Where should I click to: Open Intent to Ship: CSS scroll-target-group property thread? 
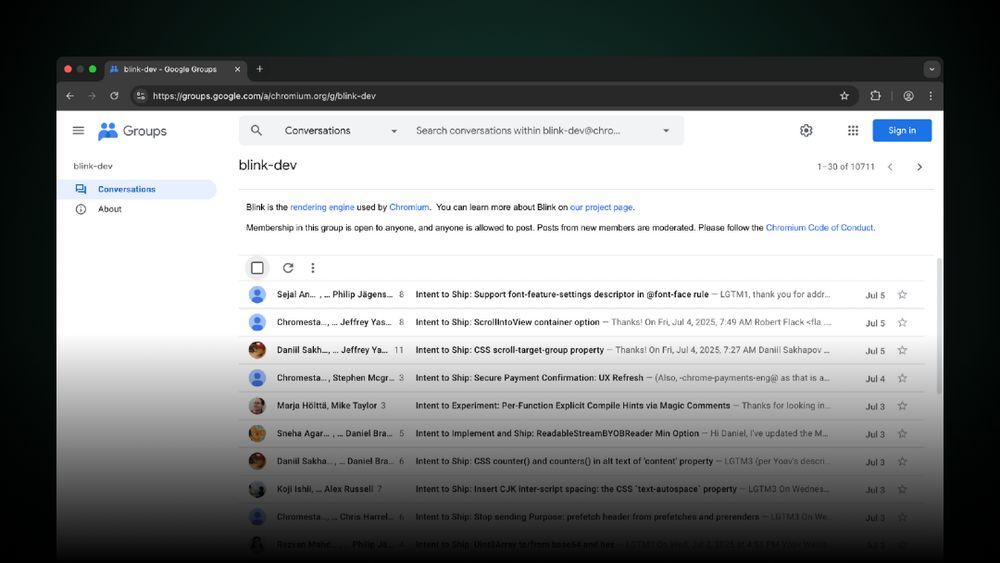tap(510, 350)
